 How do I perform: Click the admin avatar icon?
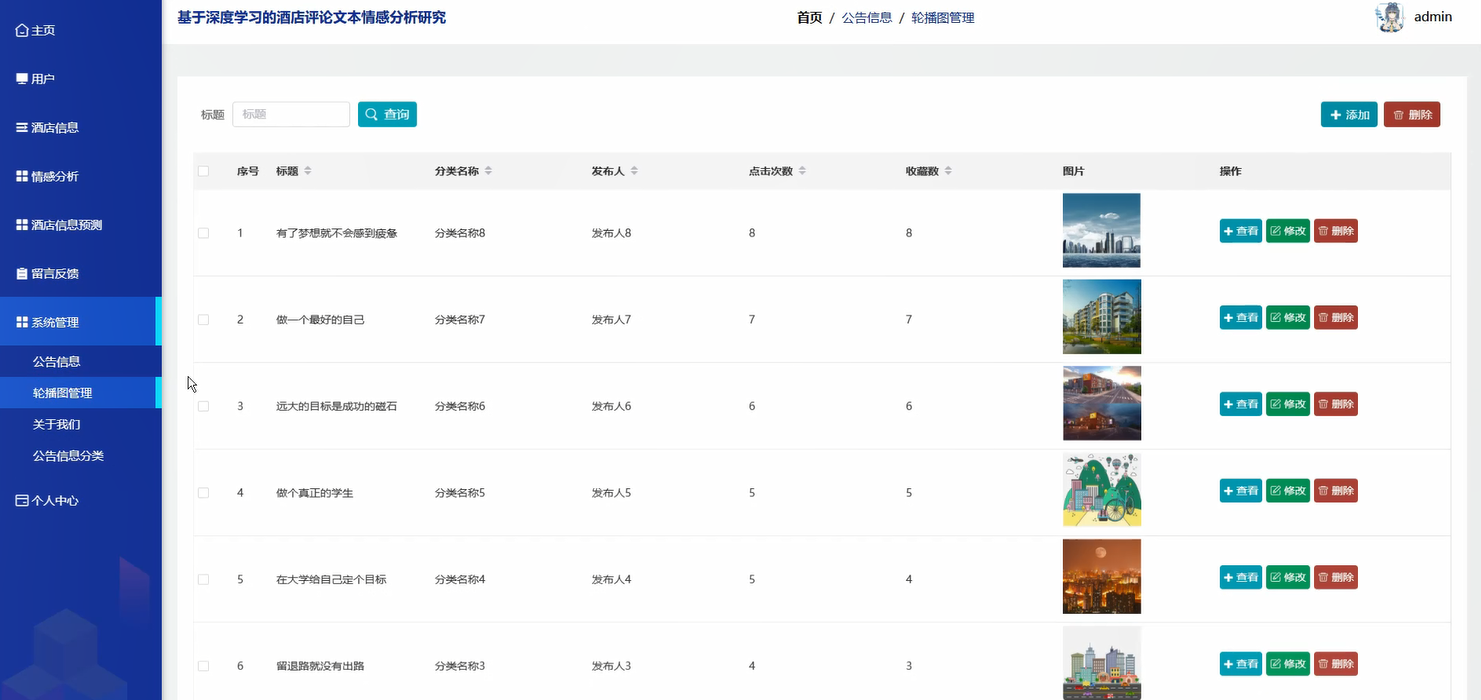tap(1390, 17)
